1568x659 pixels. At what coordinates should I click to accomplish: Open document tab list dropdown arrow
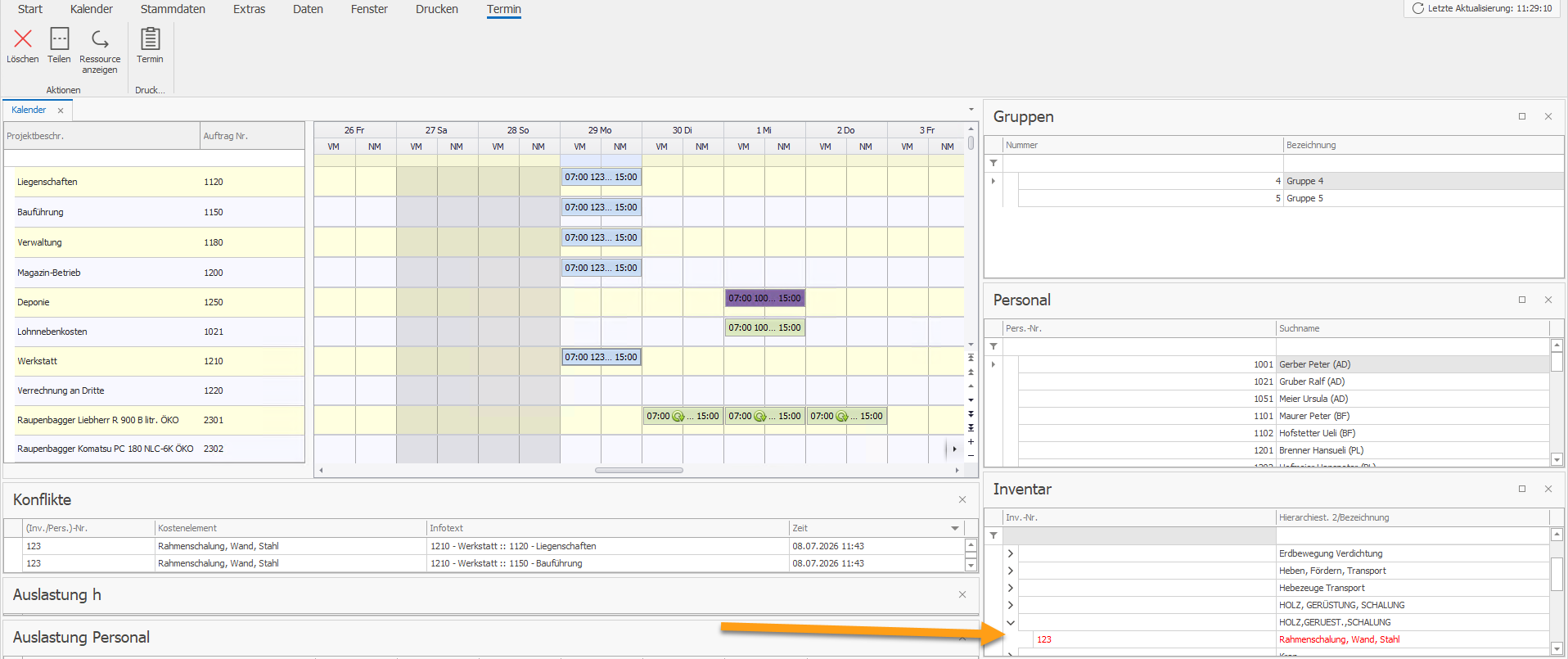click(x=971, y=110)
